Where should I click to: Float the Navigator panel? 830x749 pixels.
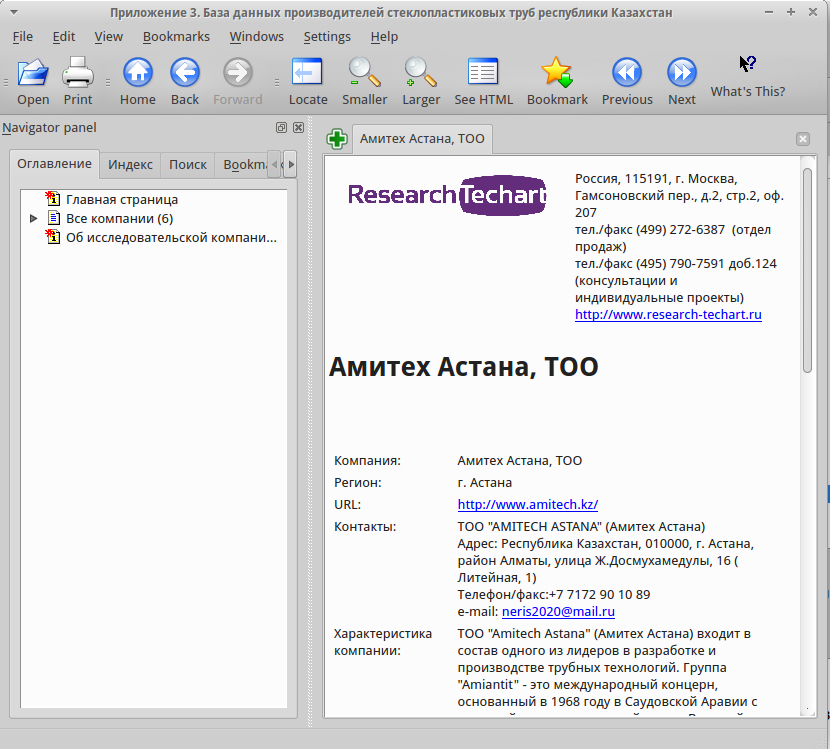click(x=281, y=128)
